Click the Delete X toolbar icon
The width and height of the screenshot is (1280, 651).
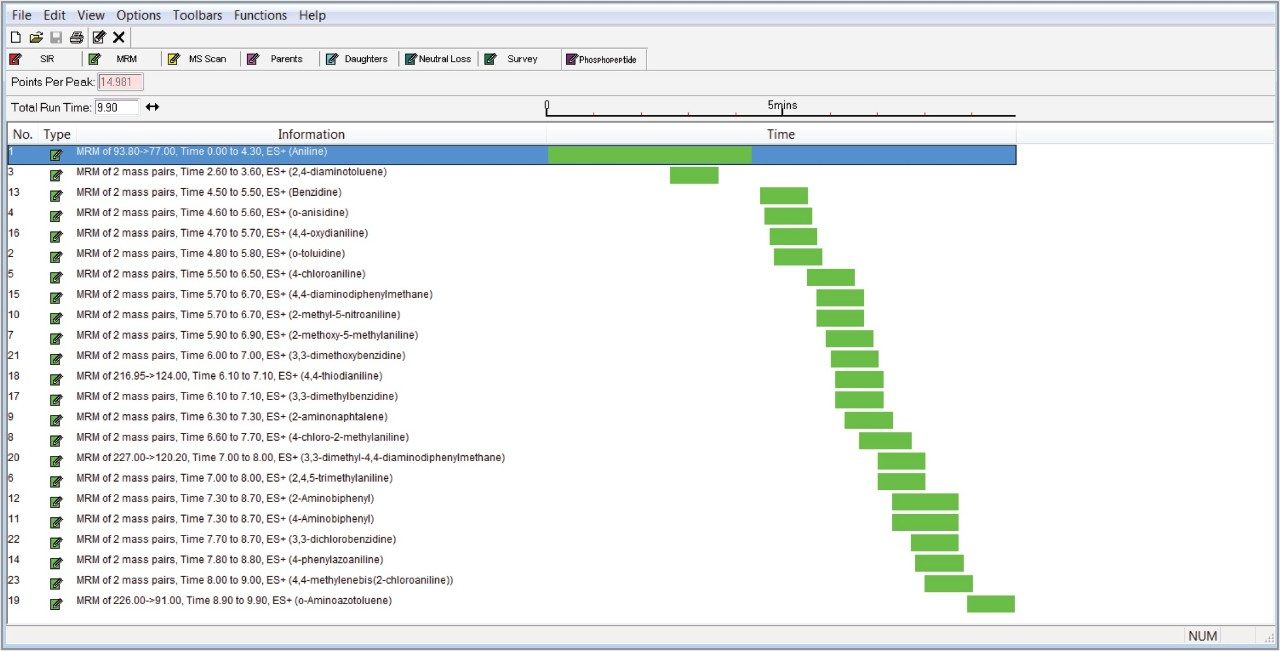[119, 37]
